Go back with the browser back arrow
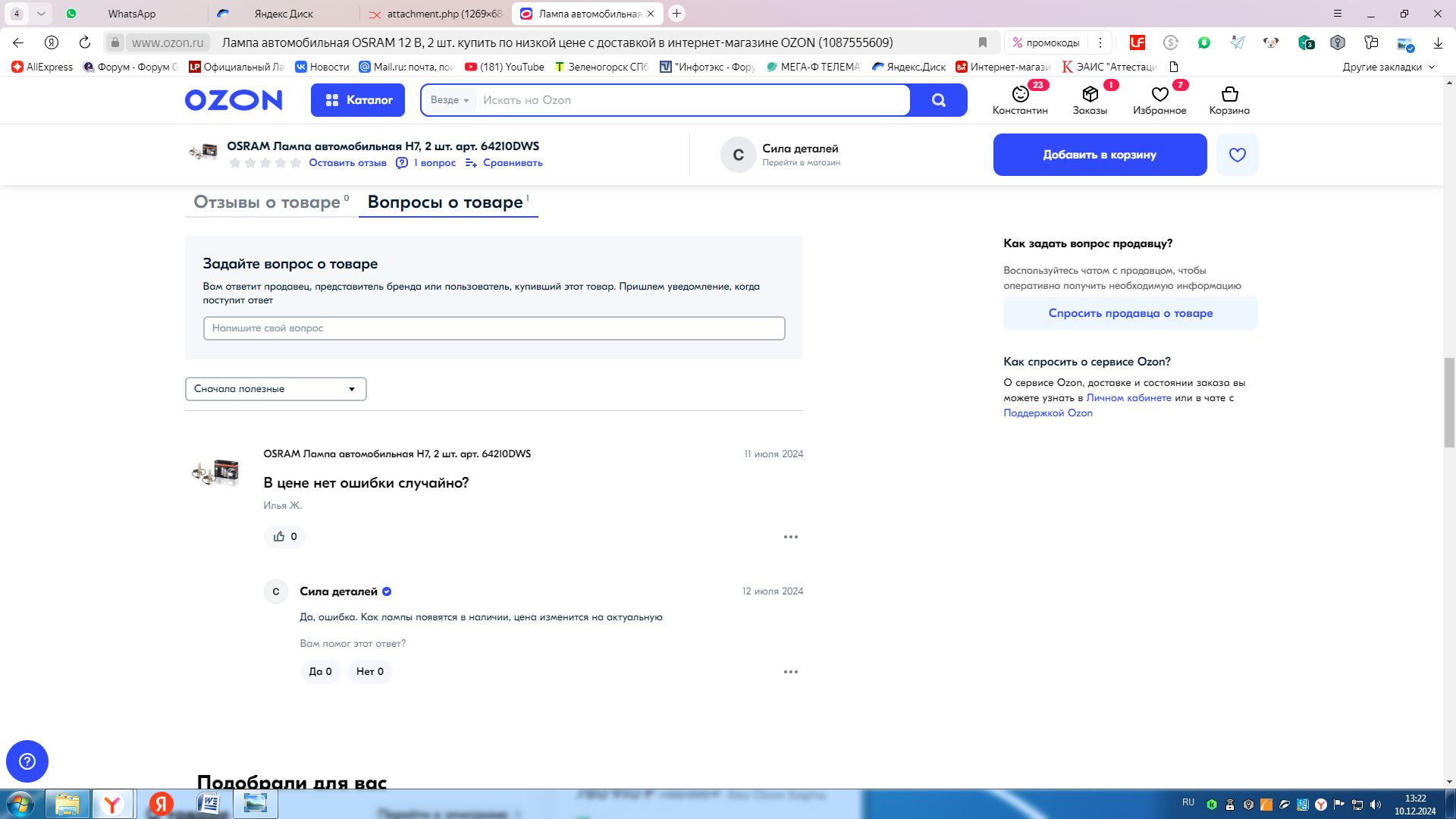The height and width of the screenshot is (819, 1456). point(18,42)
